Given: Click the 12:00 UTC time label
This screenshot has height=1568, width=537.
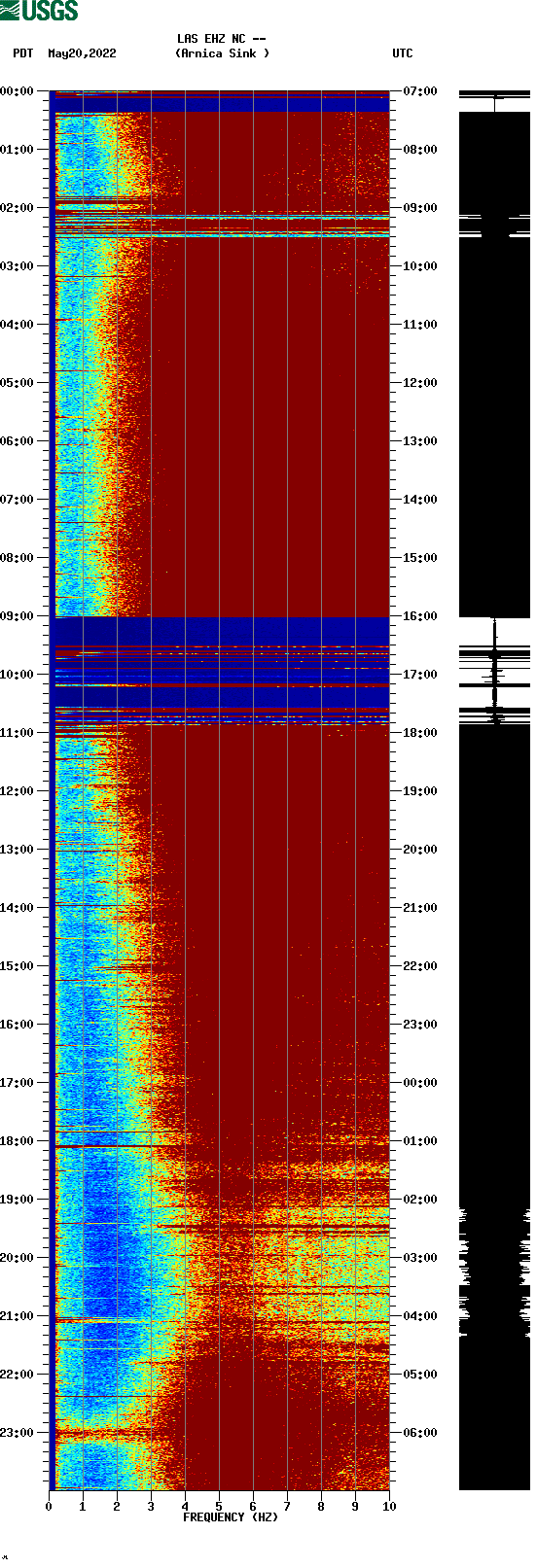Looking at the screenshot, I should [x=420, y=383].
